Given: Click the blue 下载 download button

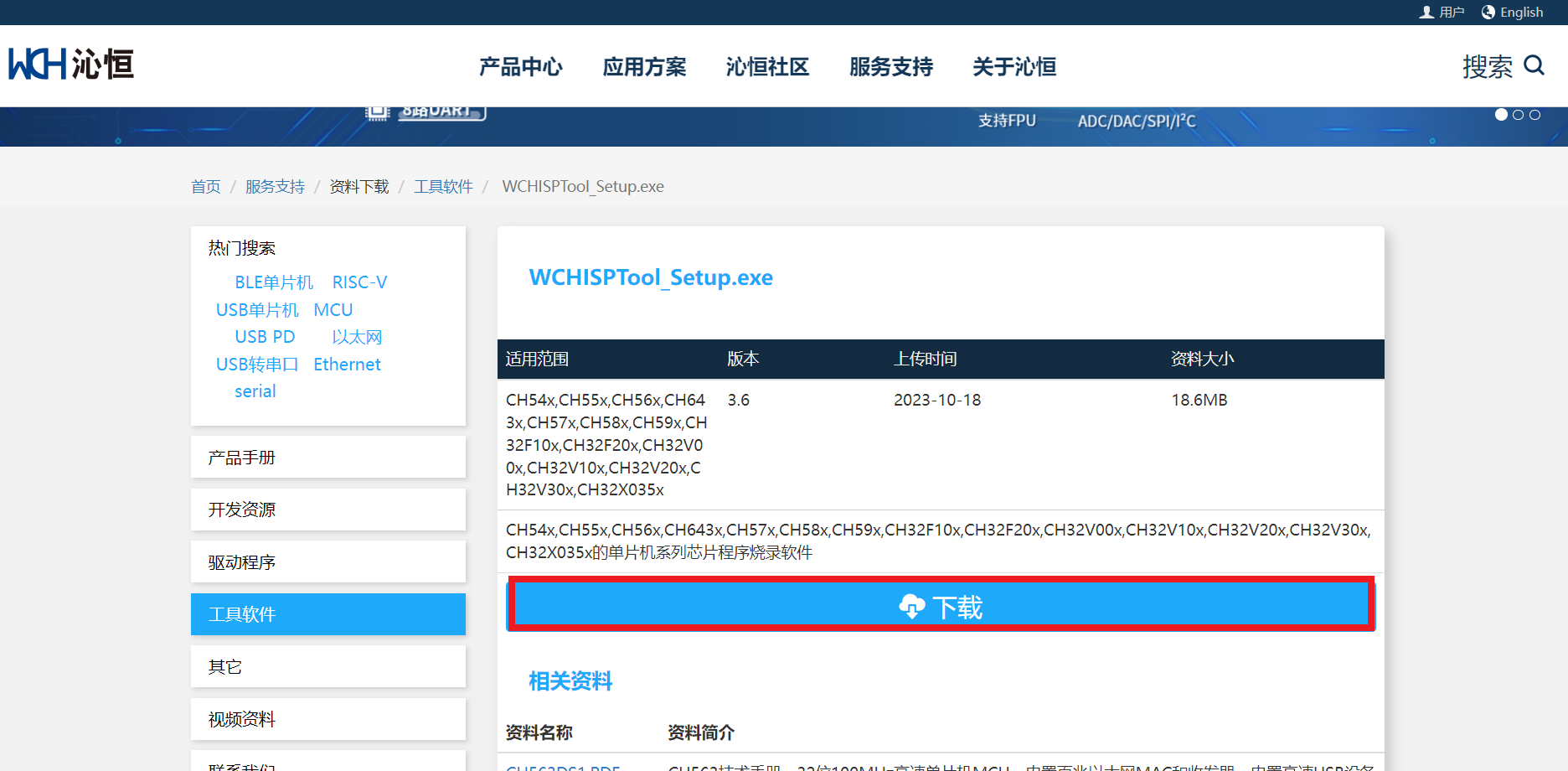Looking at the screenshot, I should pyautogui.click(x=941, y=605).
